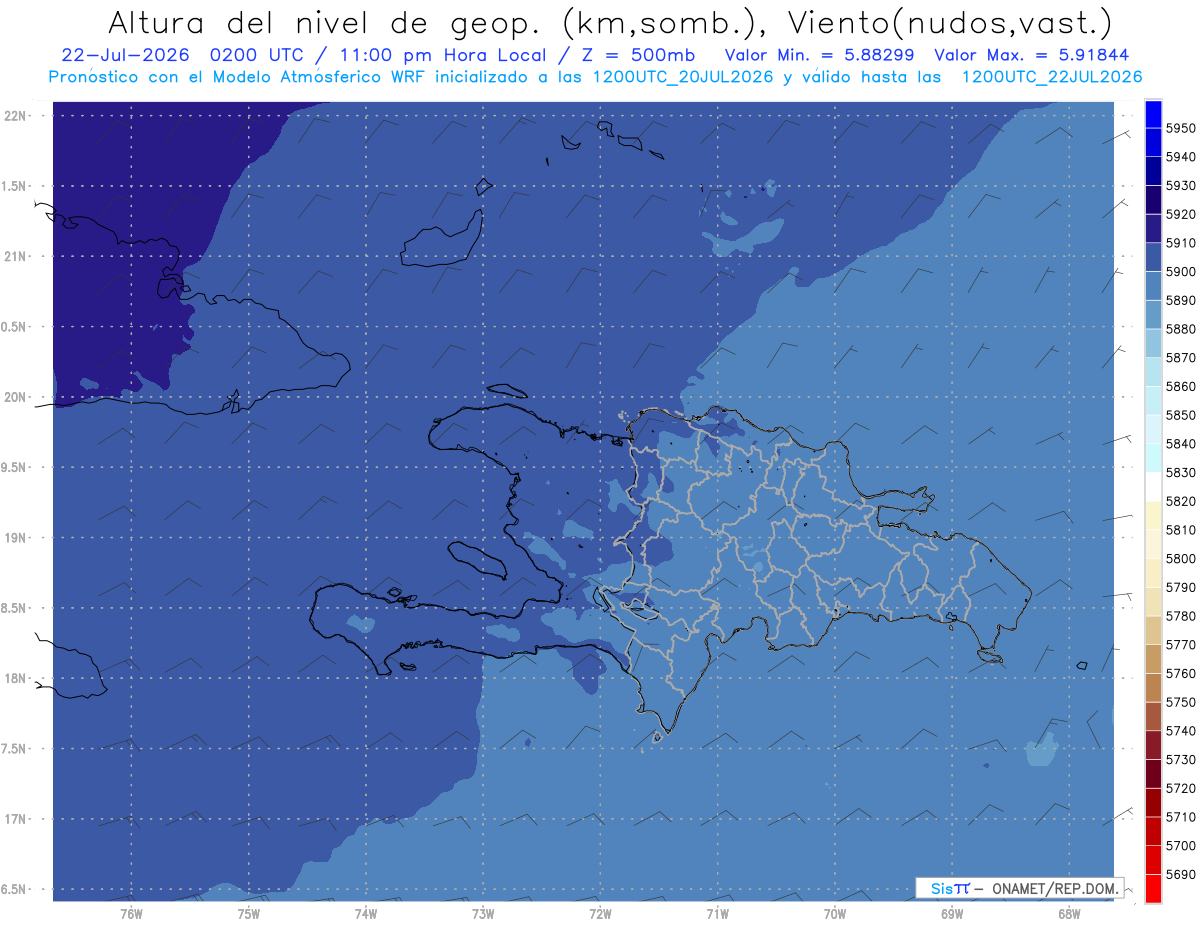
Task: Click the 68W longitude label
Action: (x=1069, y=915)
